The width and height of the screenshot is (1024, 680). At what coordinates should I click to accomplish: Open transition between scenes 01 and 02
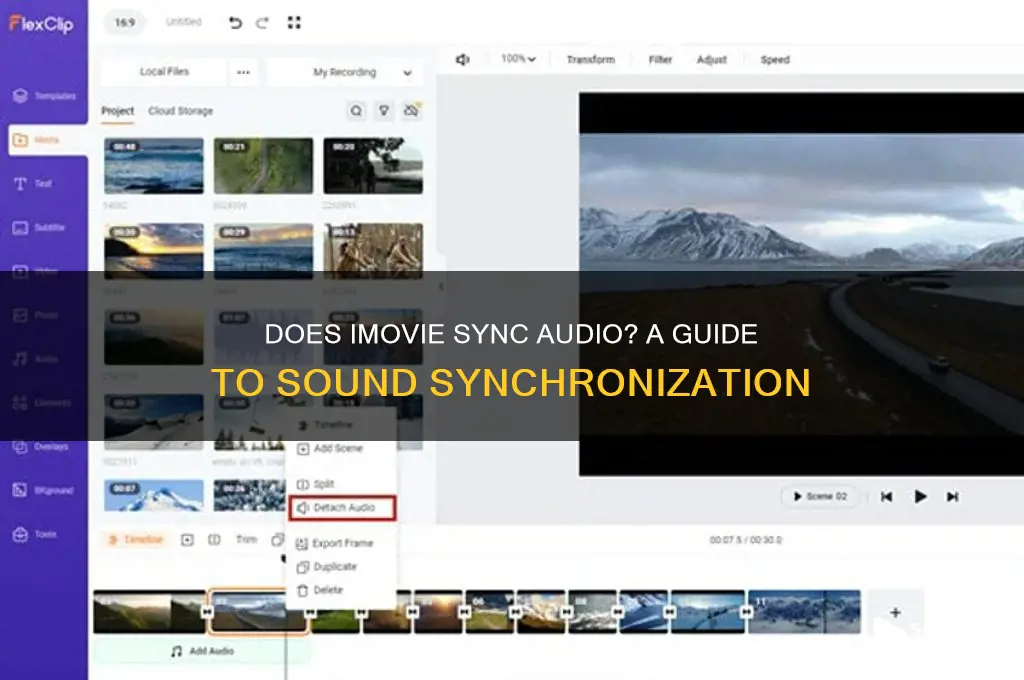tap(207, 612)
